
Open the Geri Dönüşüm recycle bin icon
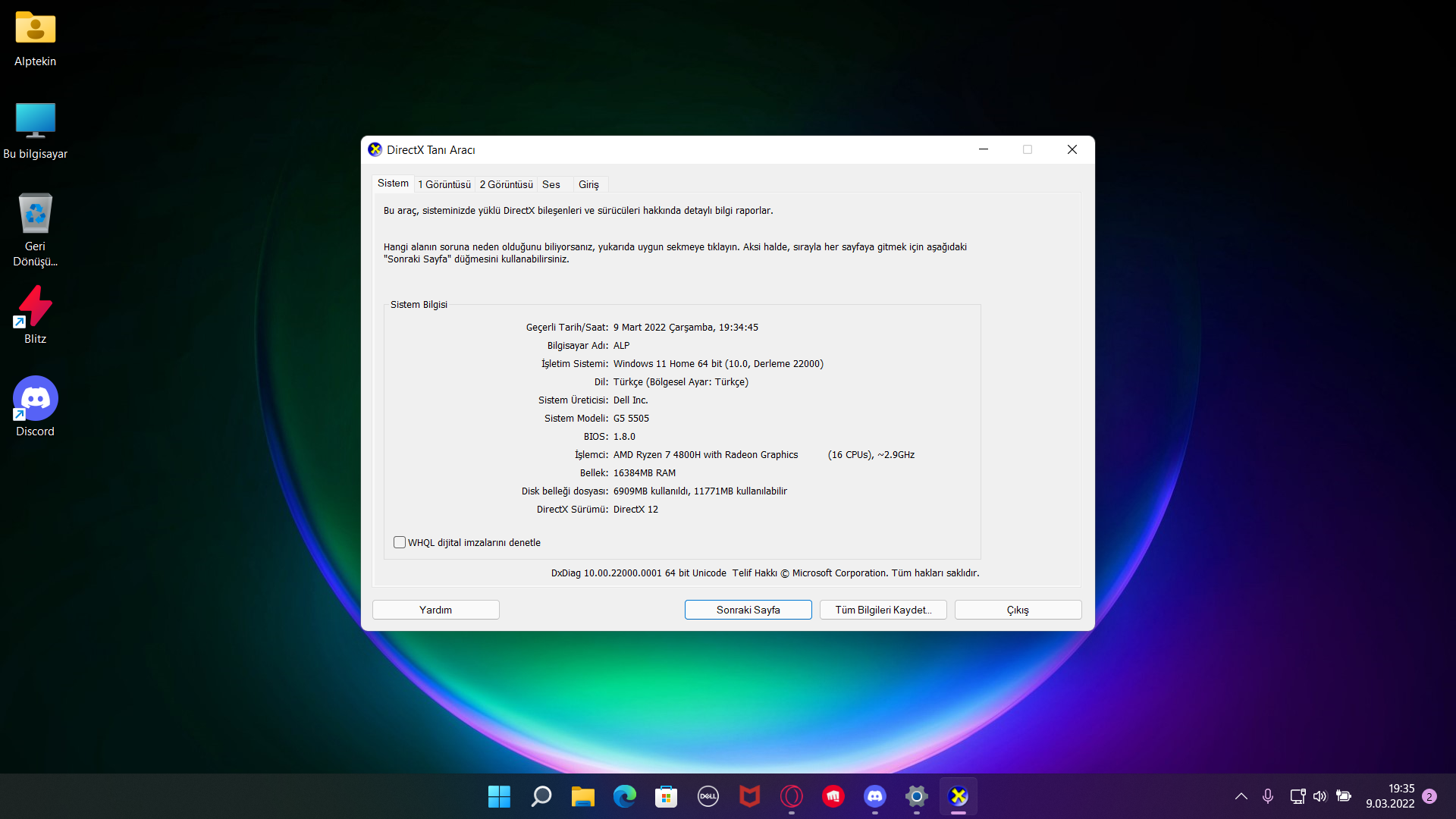point(35,230)
